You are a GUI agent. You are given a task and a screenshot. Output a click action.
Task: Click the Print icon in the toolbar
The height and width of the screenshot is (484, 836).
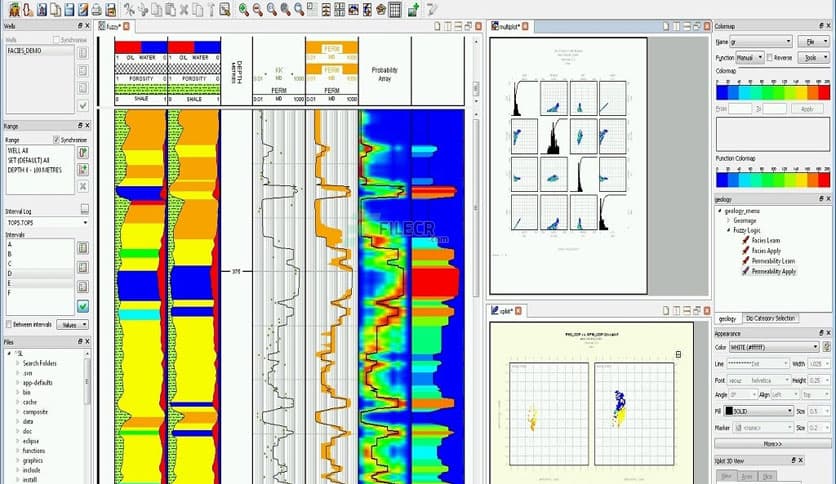(x=97, y=10)
